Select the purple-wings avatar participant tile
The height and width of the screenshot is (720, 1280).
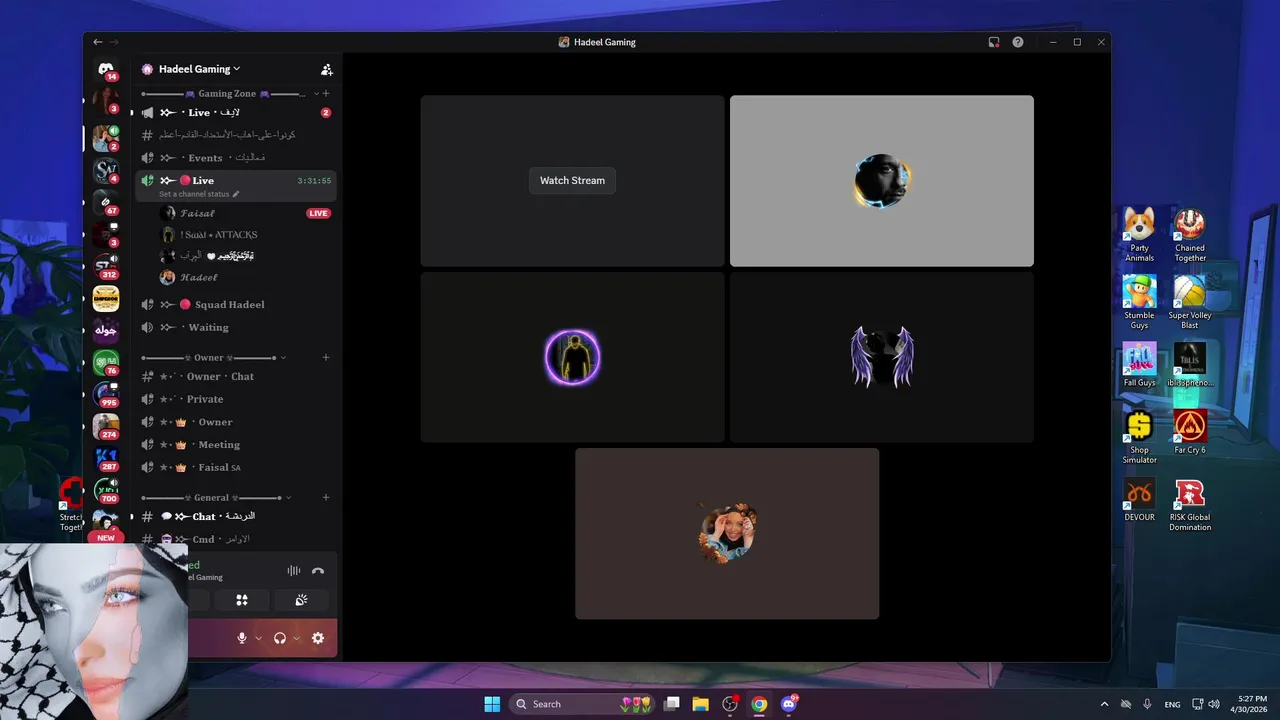pyautogui.click(x=882, y=357)
